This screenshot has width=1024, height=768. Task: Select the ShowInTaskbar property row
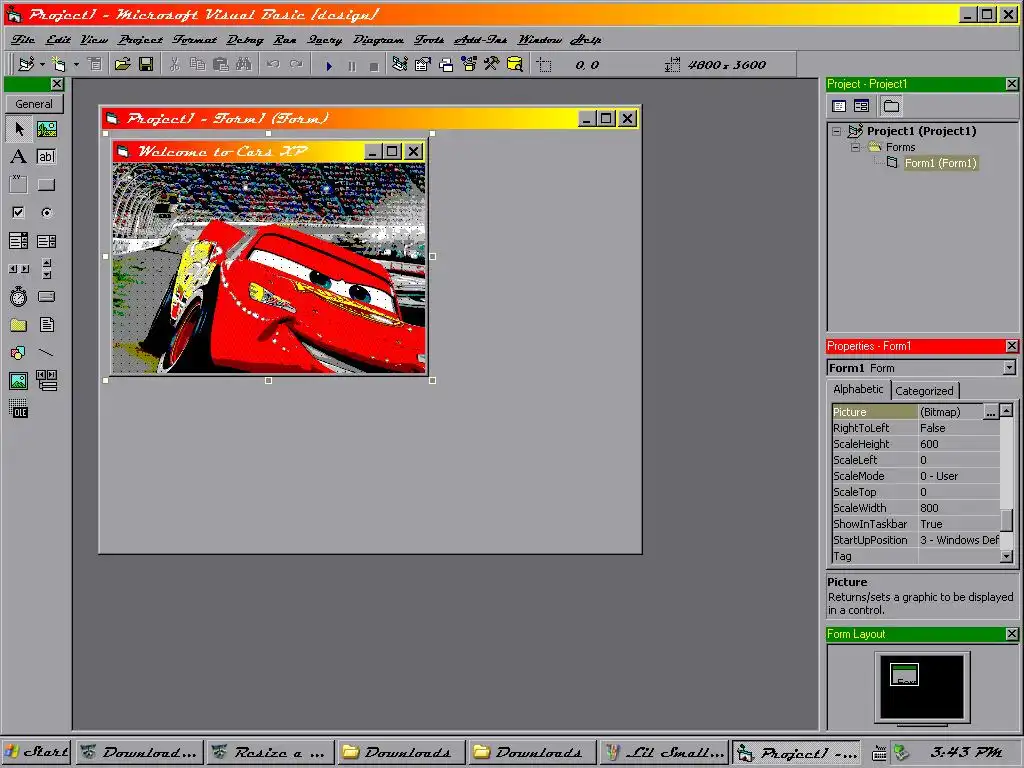tap(916, 524)
